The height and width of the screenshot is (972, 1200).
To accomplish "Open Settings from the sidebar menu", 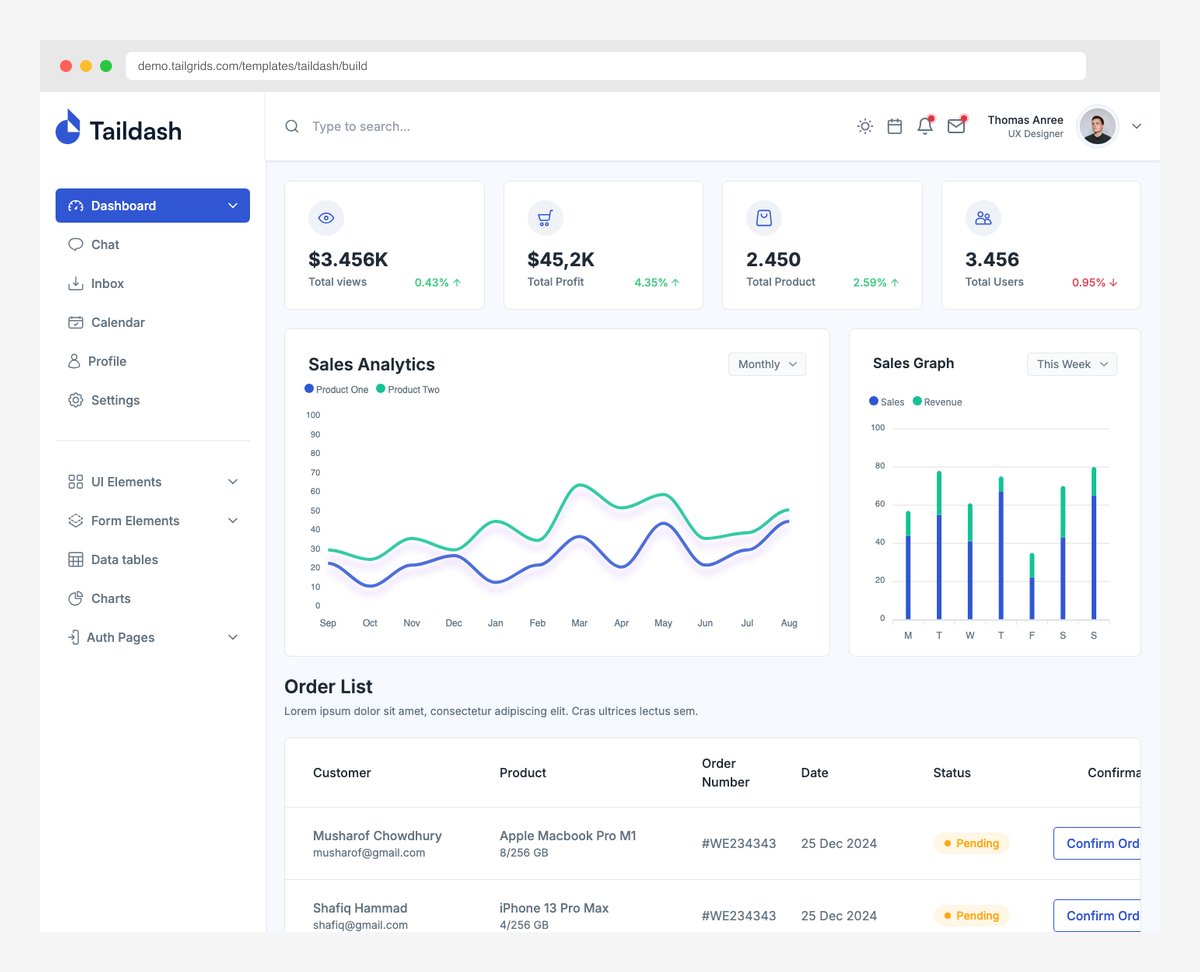I will pyautogui.click(x=115, y=400).
